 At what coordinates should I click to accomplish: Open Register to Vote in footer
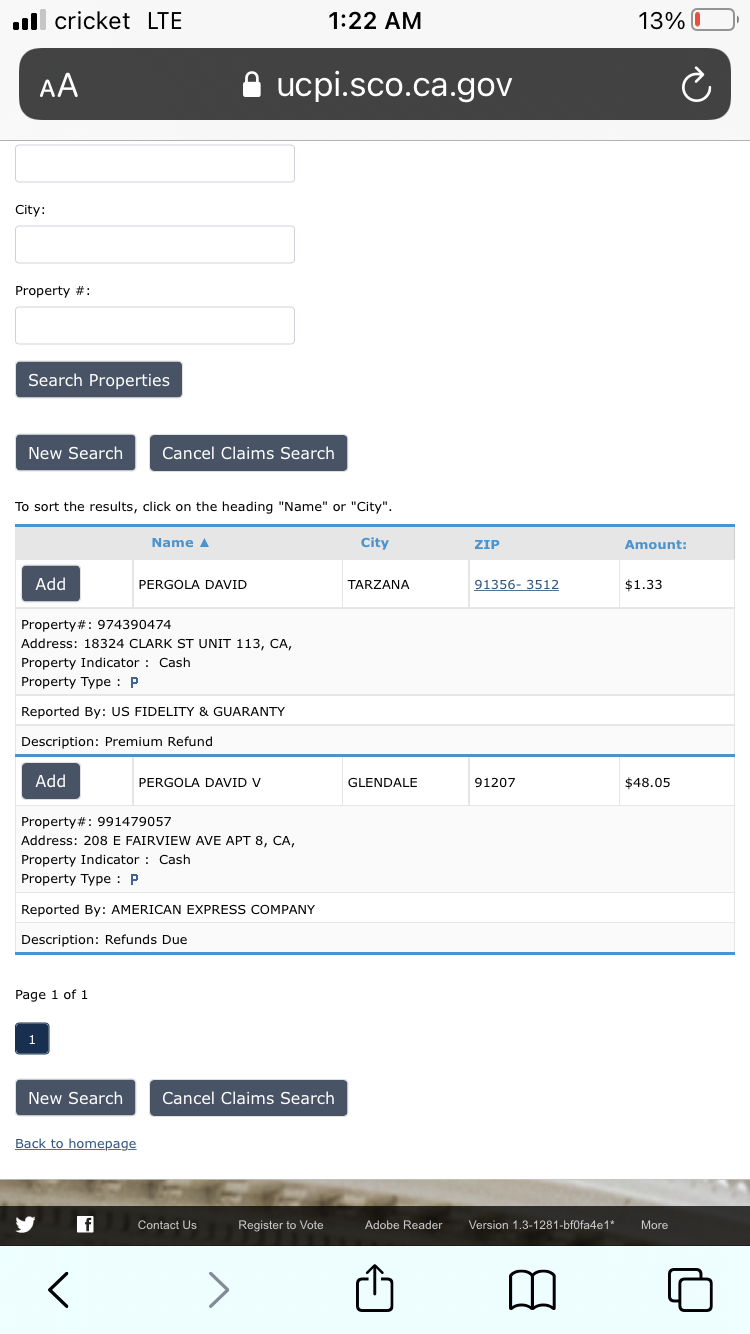coord(281,1225)
